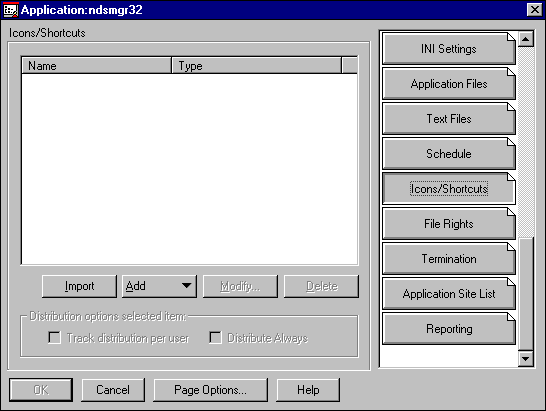Click the Name column header

96,65
